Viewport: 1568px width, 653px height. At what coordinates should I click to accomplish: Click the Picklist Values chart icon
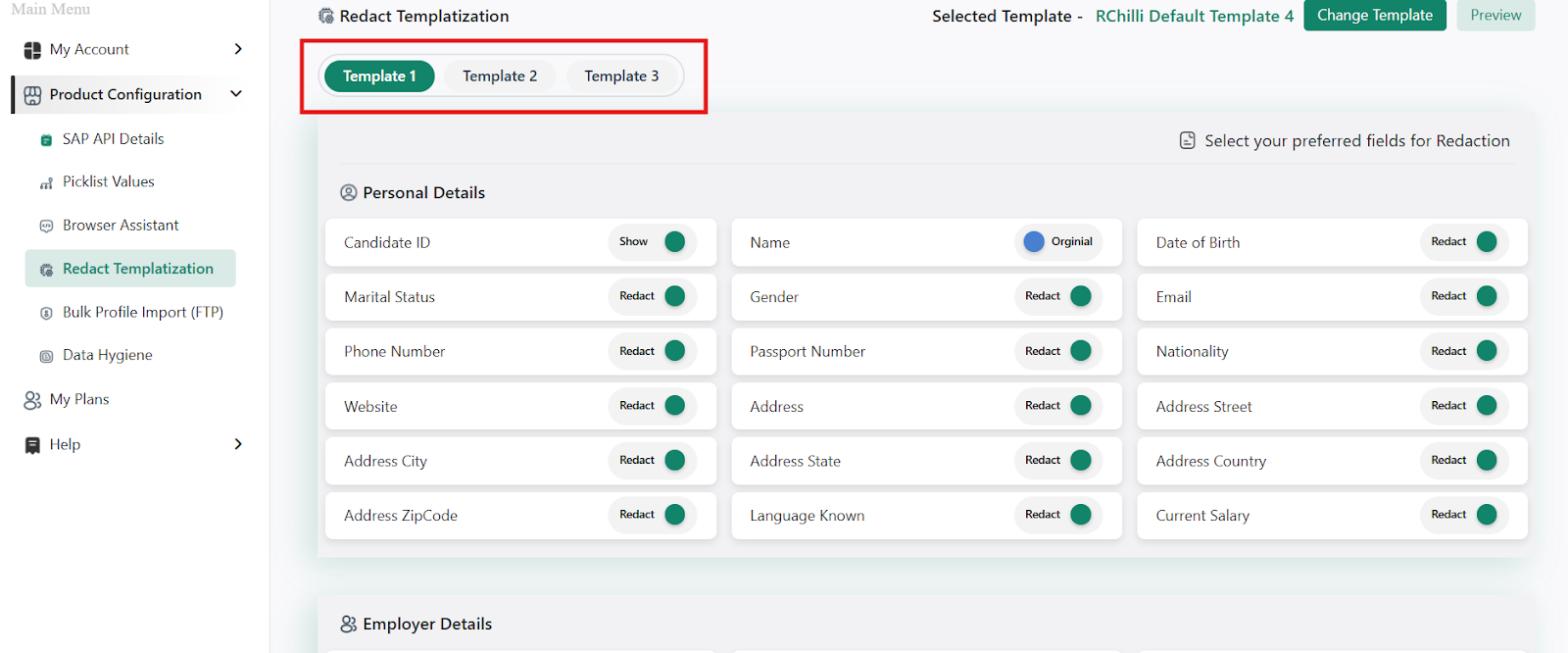(46, 183)
